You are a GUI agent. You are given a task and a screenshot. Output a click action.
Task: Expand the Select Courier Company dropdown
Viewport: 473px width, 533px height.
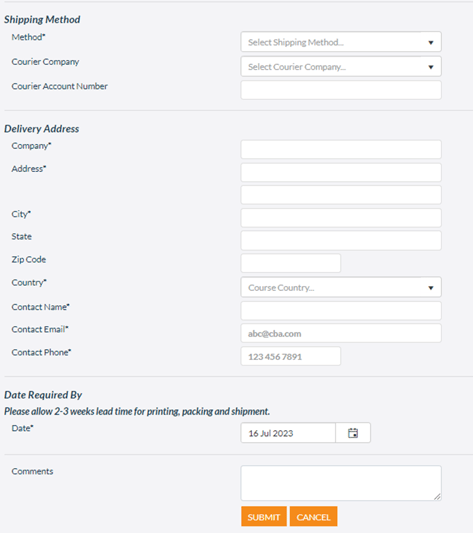pos(341,66)
